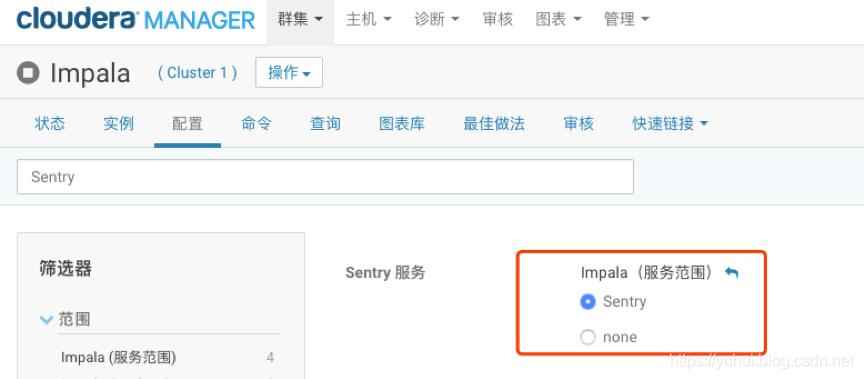Filter by Impala (服务范围) scope

tap(118, 358)
